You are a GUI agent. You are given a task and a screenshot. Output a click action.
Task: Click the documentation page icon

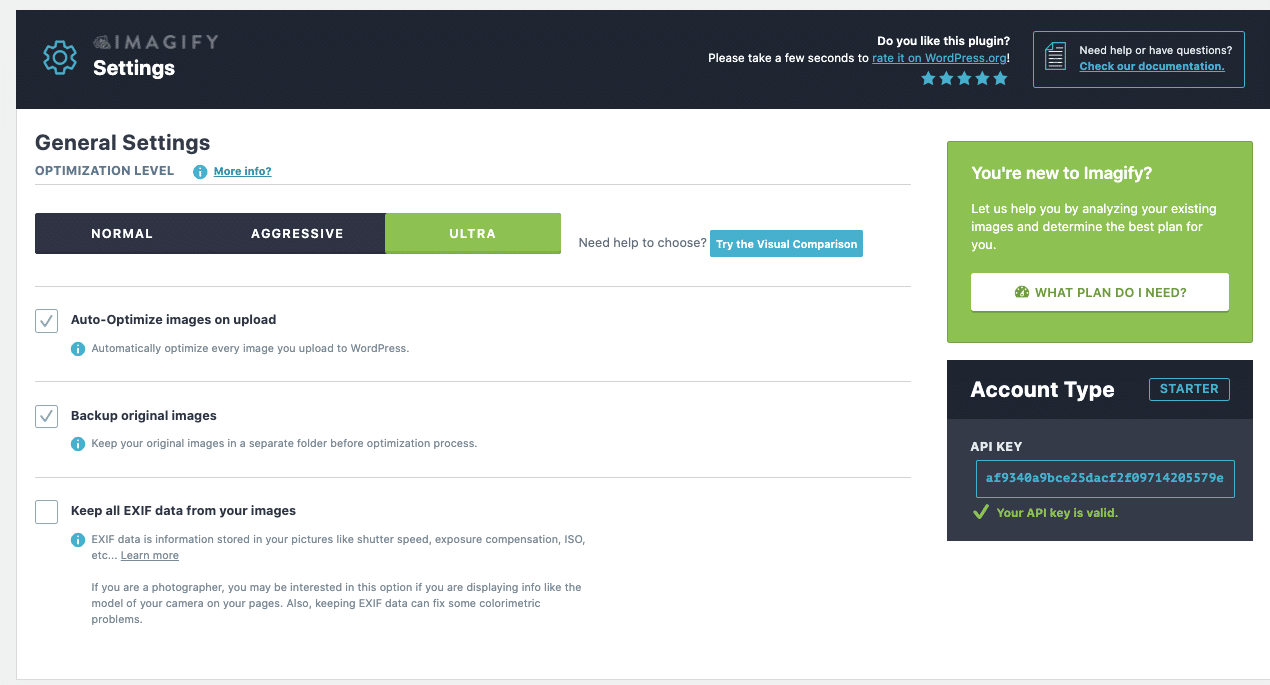click(1055, 58)
